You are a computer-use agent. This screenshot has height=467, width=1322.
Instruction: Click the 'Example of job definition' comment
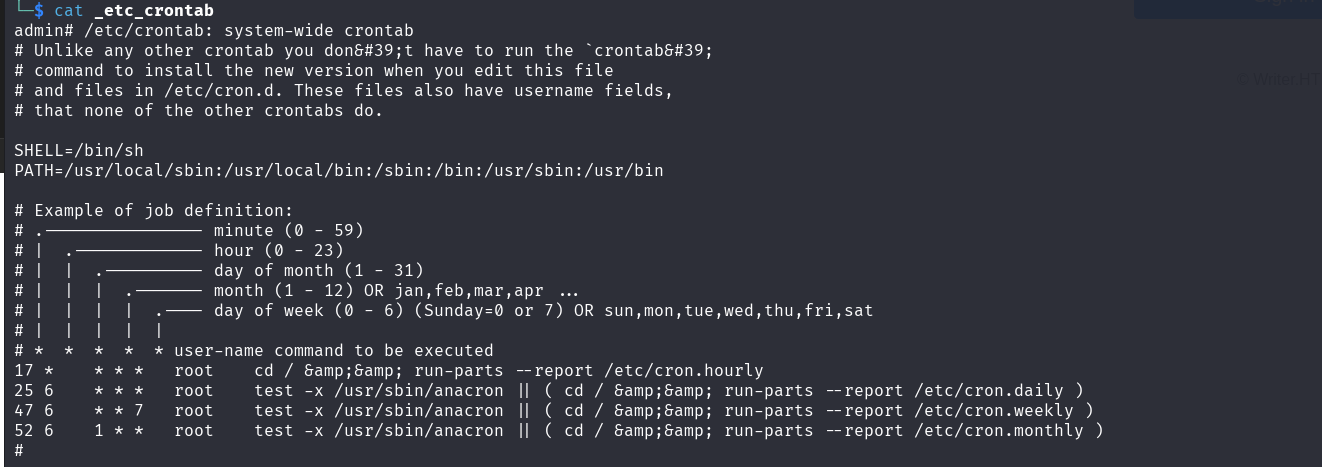[x=163, y=210]
